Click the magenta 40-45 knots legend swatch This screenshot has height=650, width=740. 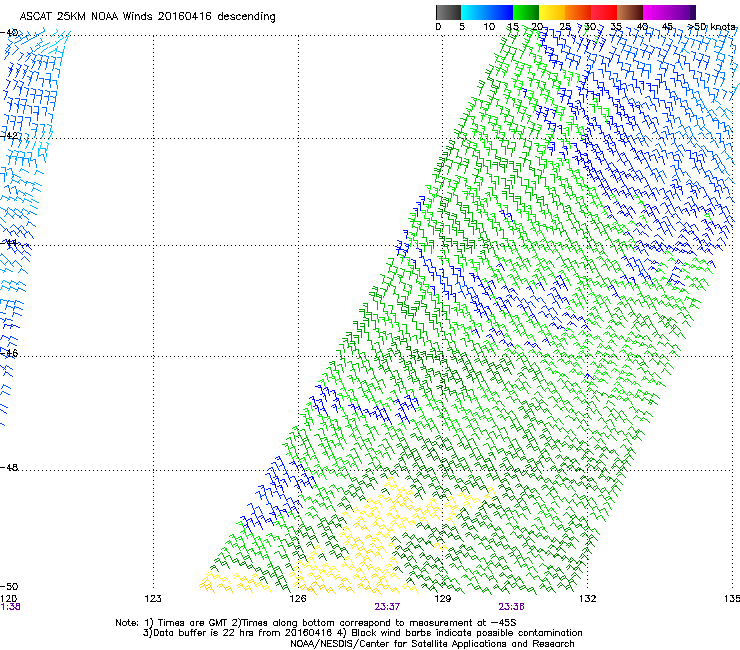[x=656, y=12]
